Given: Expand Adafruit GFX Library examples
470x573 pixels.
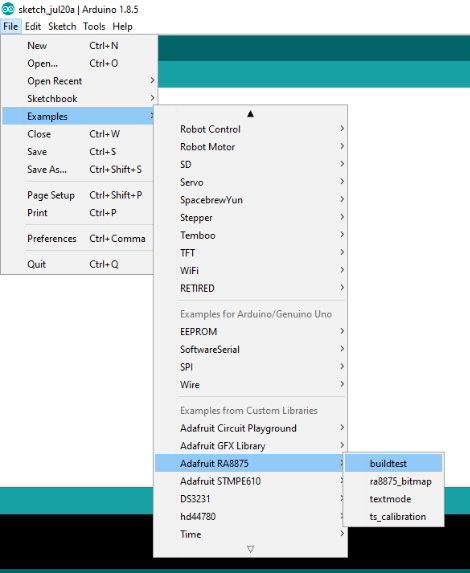Looking at the screenshot, I should coord(251,446).
